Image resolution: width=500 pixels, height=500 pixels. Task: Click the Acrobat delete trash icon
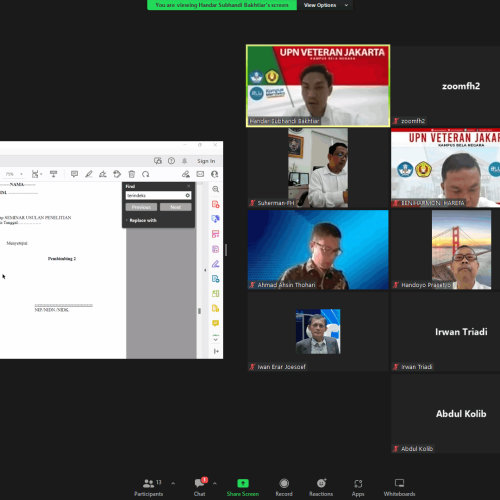(132, 174)
